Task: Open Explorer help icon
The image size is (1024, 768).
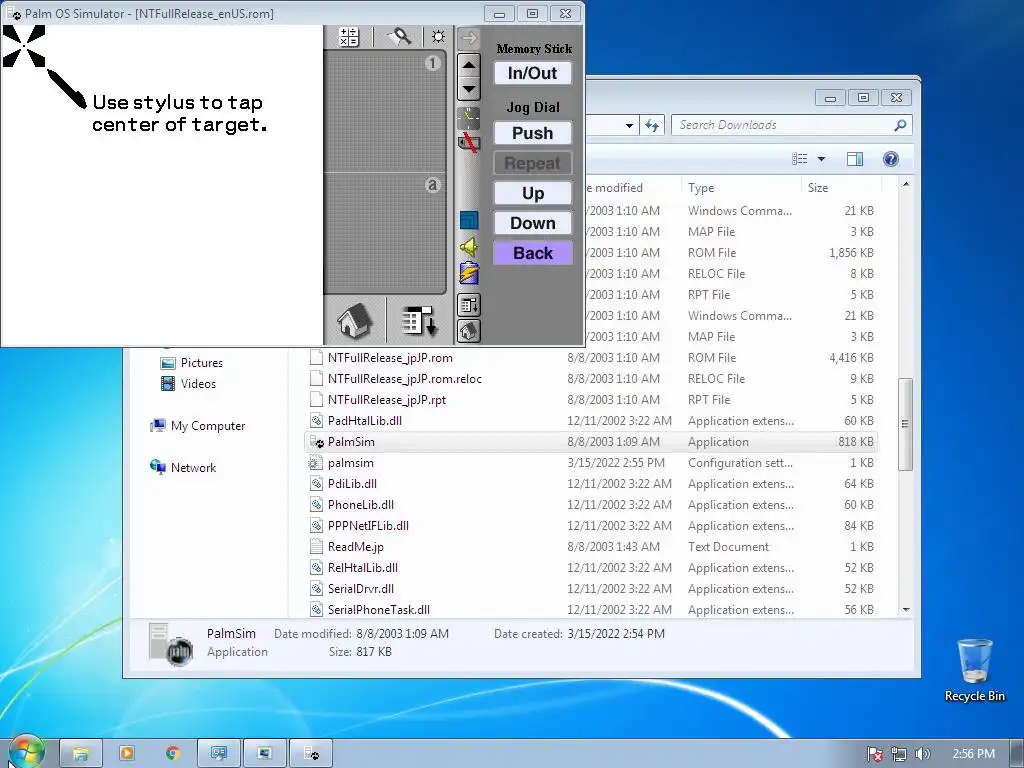Action: click(x=891, y=159)
